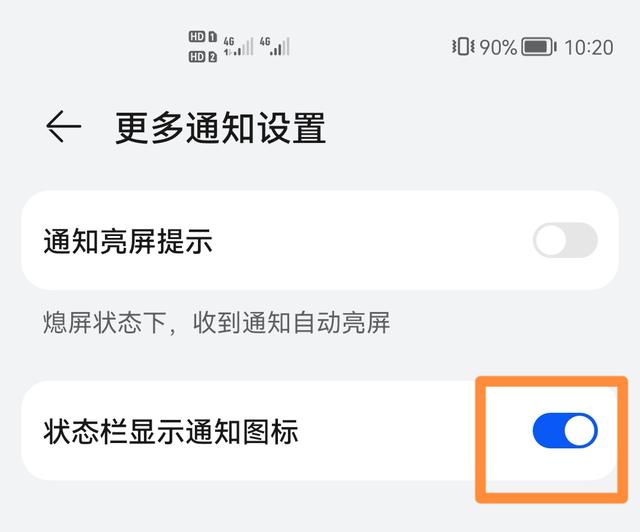Tap the second SIM 4G signal bars
The height and width of the screenshot is (532, 640).
point(275,46)
